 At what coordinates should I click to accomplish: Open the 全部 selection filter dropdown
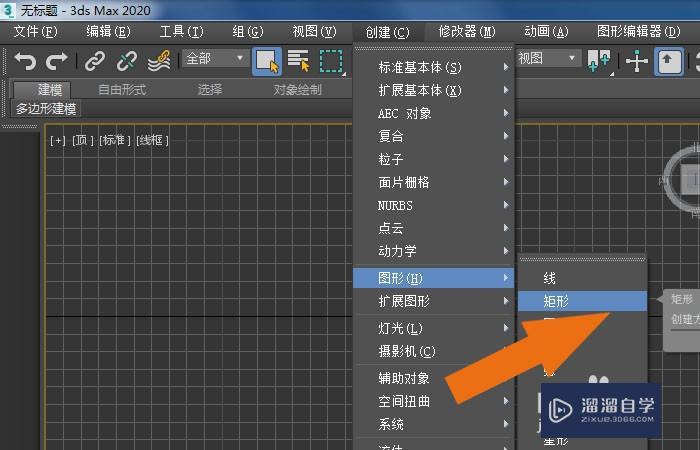pyautogui.click(x=216, y=58)
